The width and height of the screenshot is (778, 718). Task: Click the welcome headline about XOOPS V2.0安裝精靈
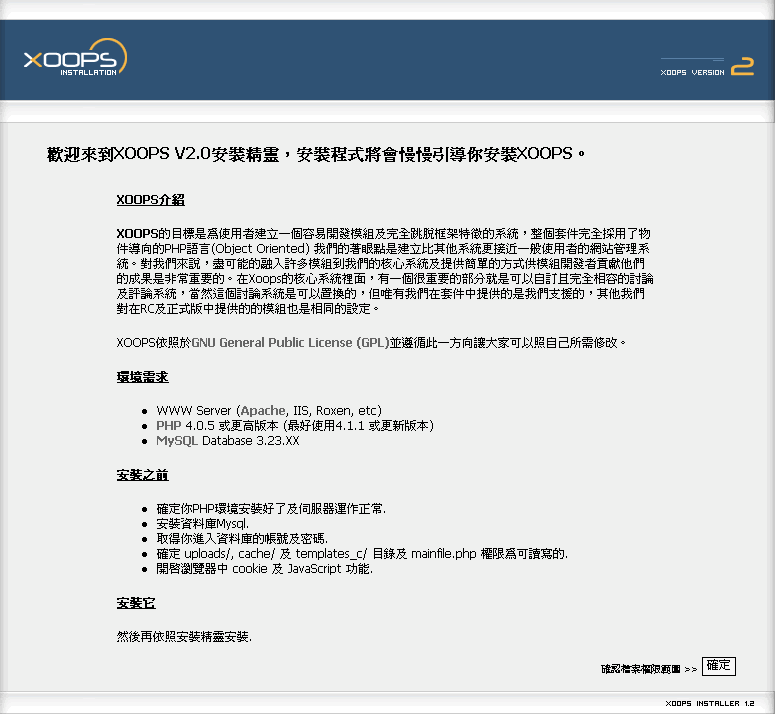click(317, 155)
